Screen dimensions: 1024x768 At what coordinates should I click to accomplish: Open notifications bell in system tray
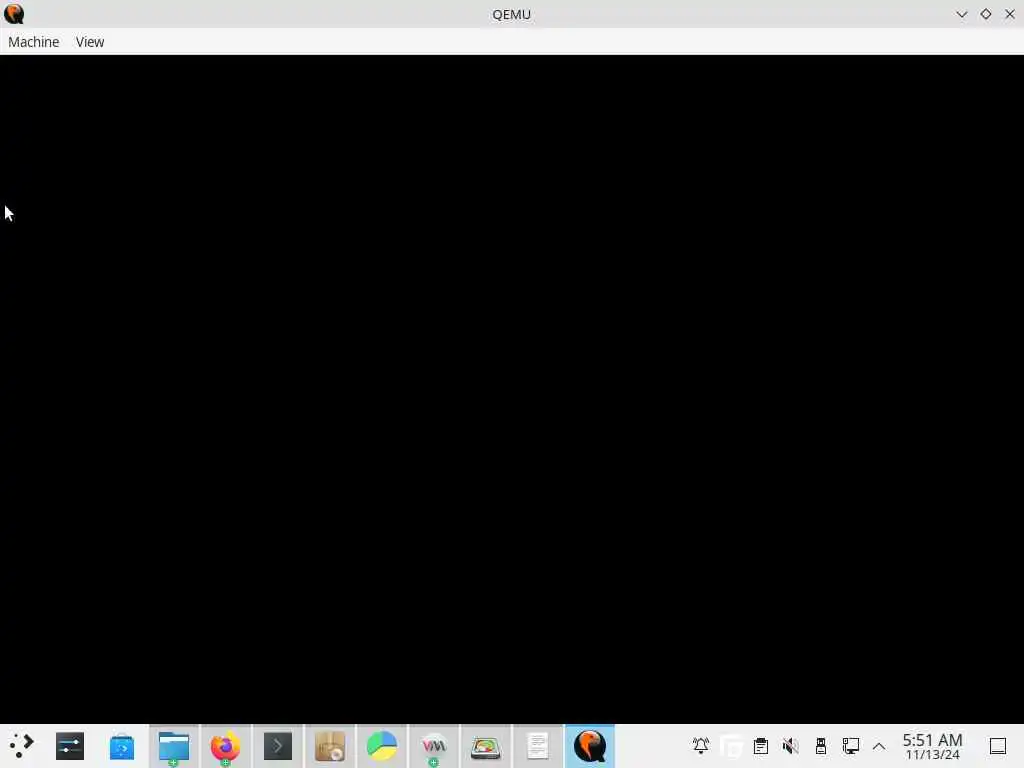click(701, 746)
